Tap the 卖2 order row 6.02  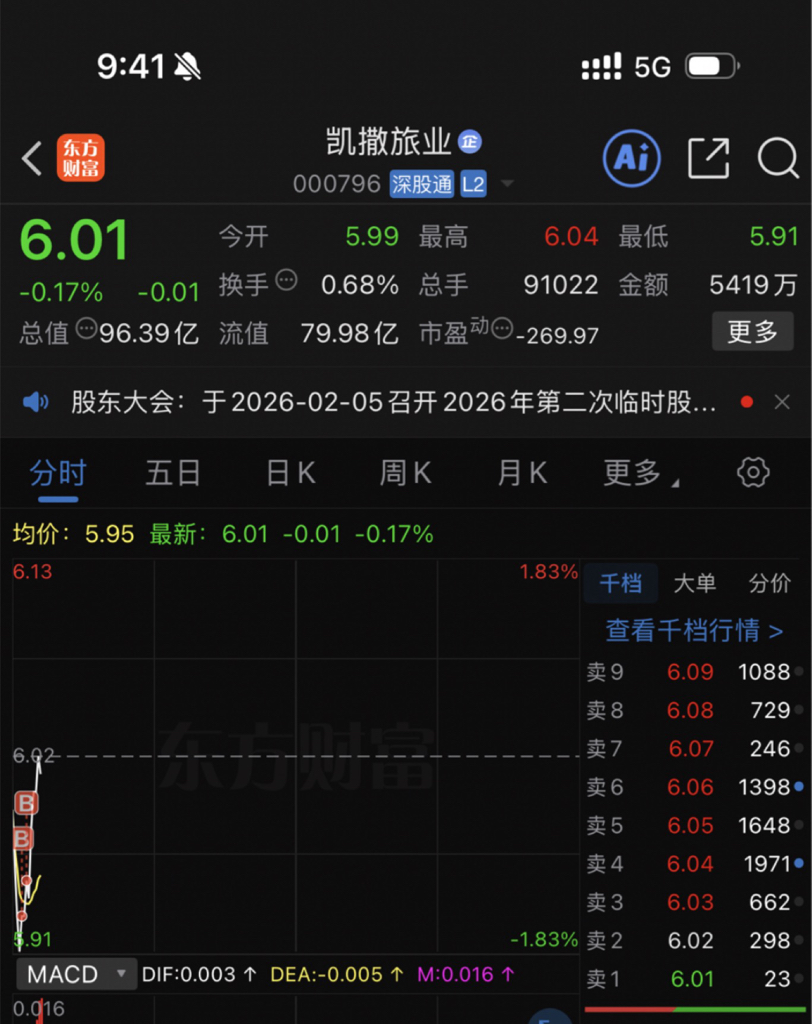click(694, 941)
